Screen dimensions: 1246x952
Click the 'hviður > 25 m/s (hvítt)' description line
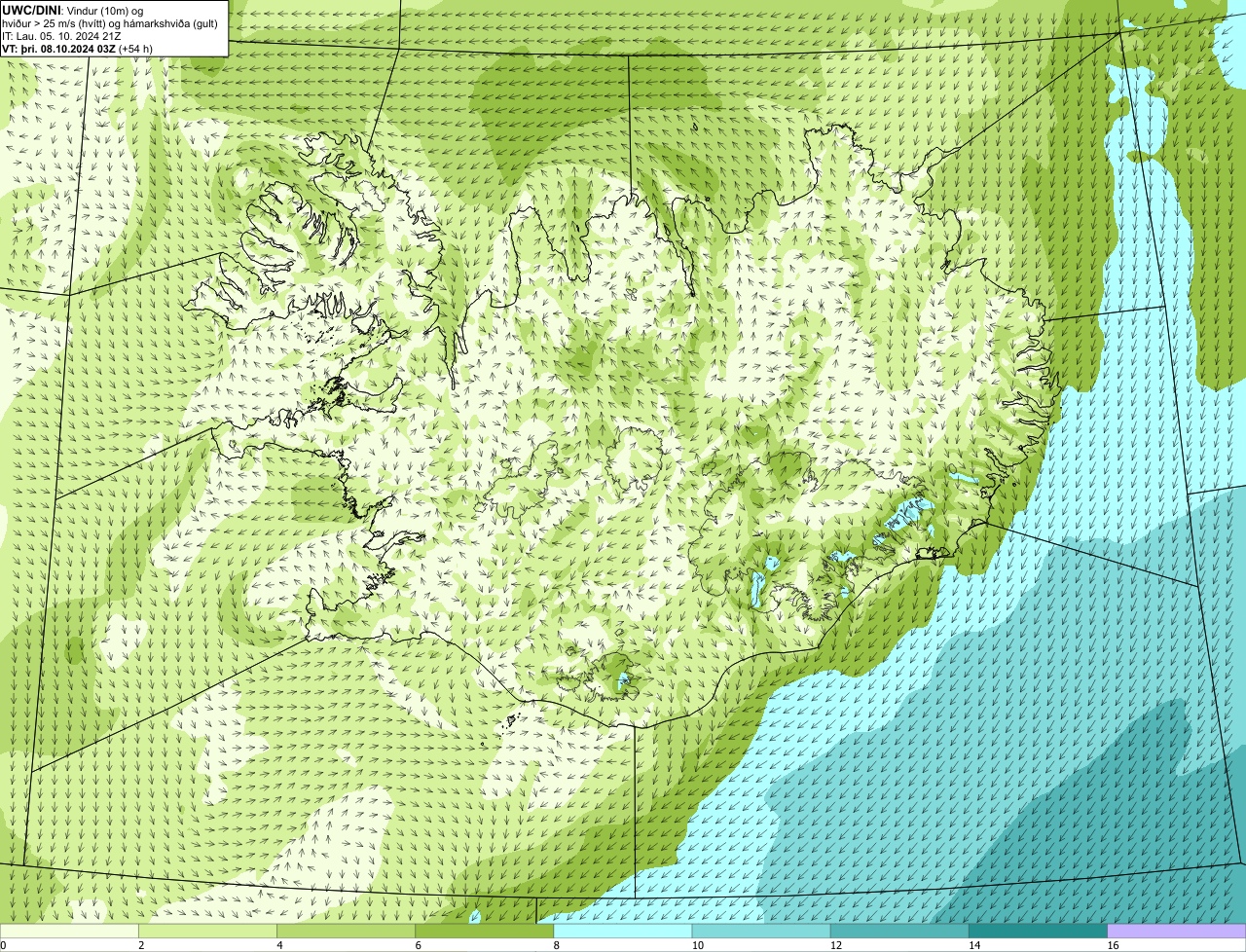pos(110,23)
